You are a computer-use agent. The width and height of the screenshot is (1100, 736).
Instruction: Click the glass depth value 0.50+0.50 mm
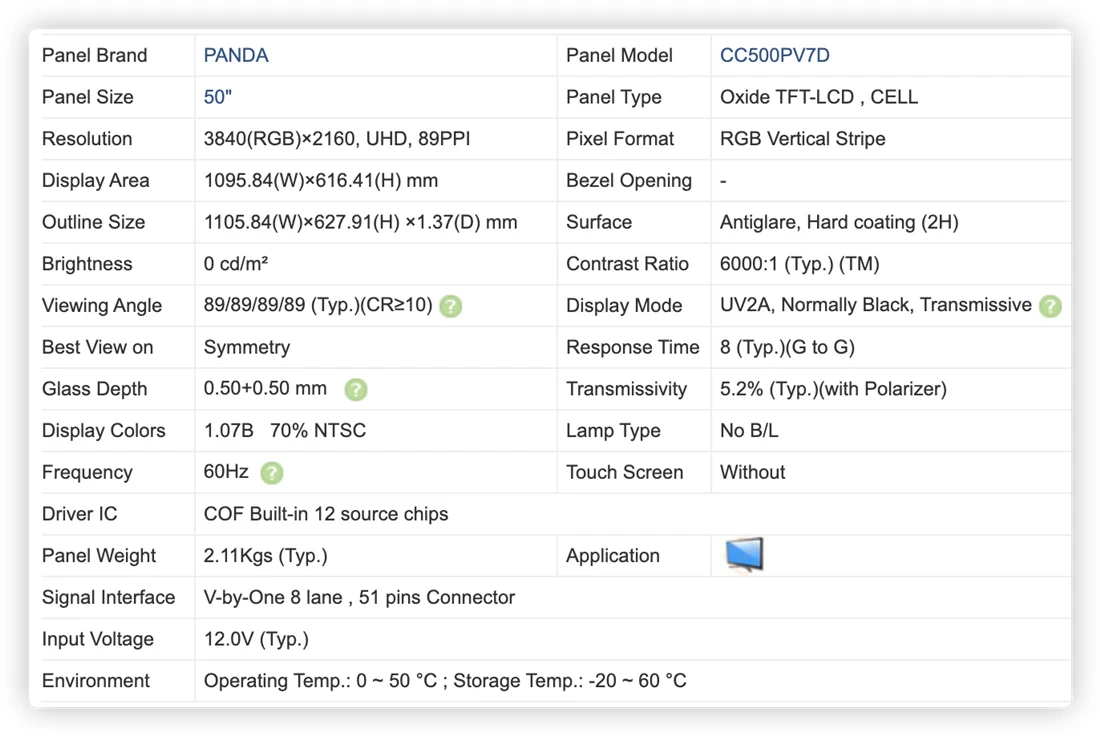[265, 389]
